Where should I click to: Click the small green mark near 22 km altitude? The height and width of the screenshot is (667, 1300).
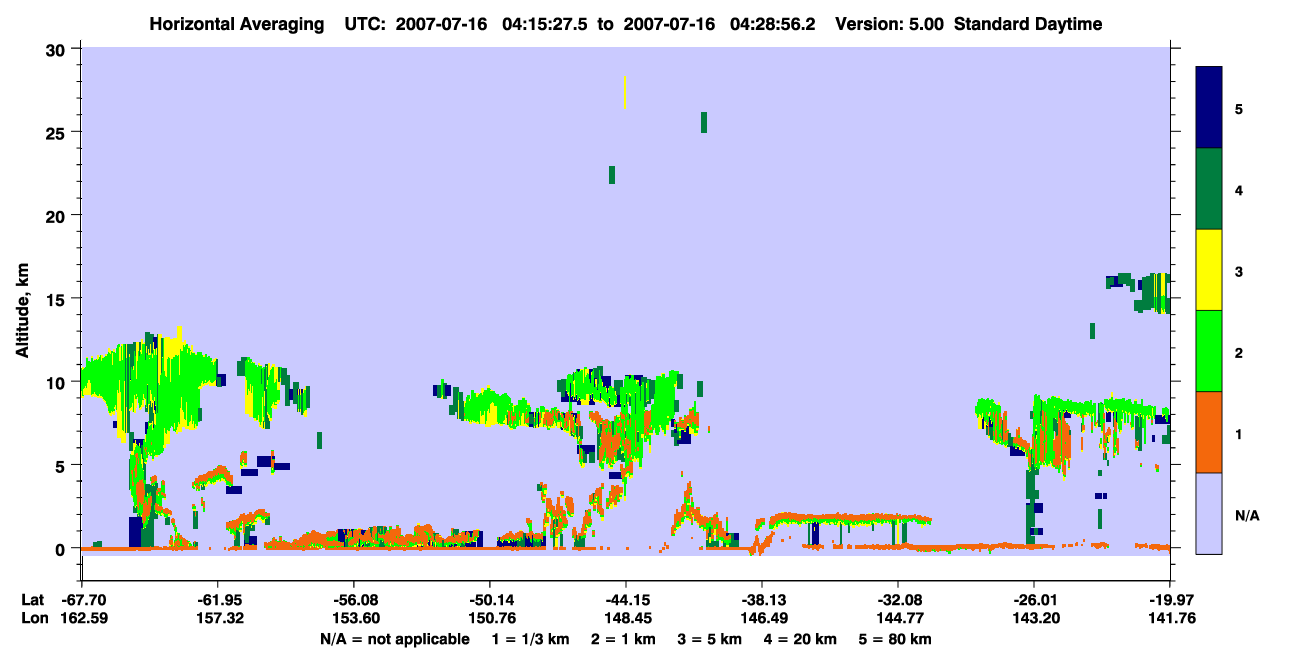click(612, 175)
